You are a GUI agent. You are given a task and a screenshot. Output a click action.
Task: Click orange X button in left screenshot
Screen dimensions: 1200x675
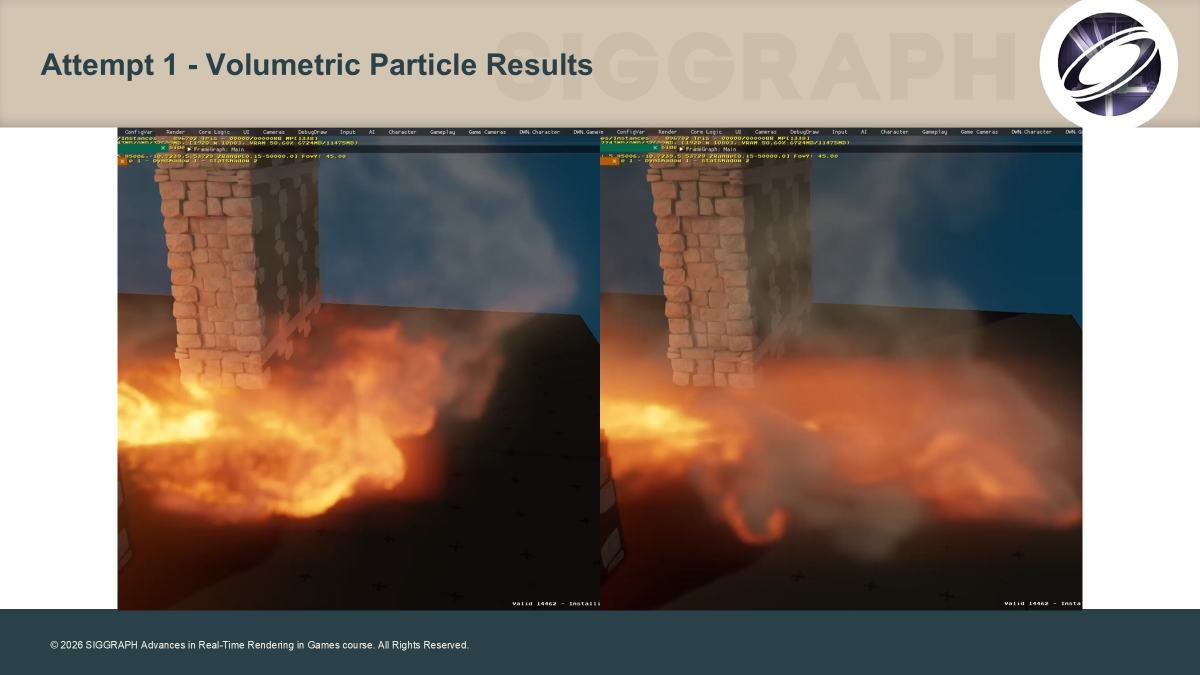tap(123, 161)
